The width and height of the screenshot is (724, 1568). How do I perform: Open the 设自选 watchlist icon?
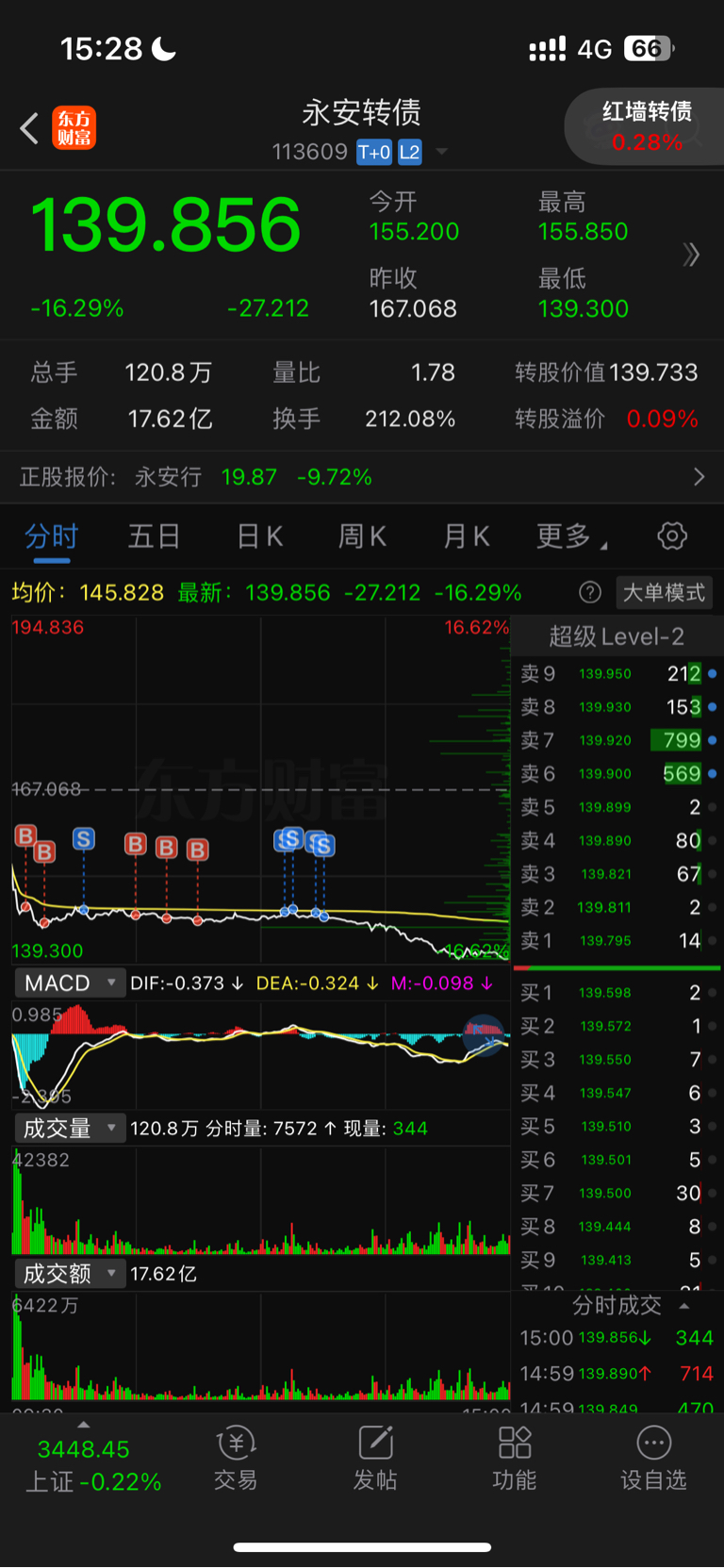[x=653, y=1458]
